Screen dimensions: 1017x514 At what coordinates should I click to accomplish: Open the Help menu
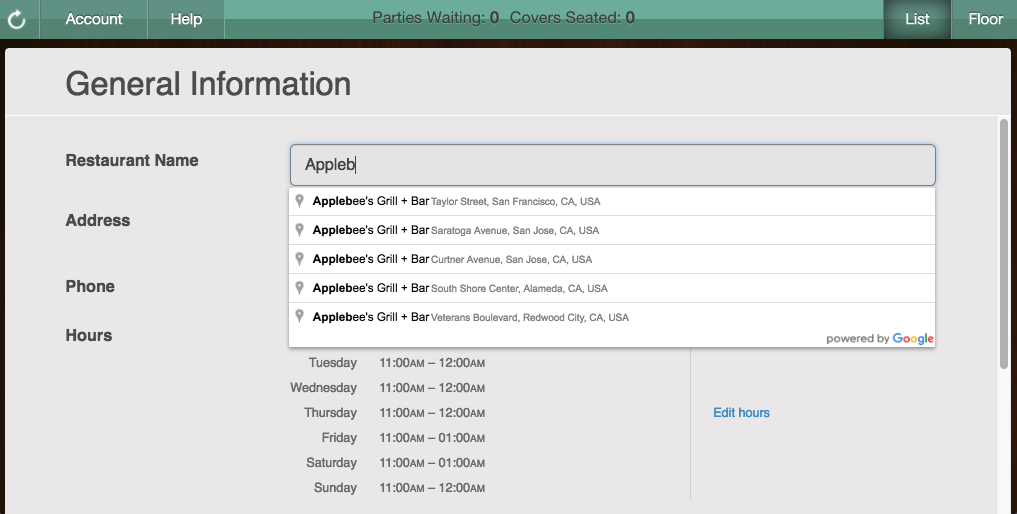[186, 19]
